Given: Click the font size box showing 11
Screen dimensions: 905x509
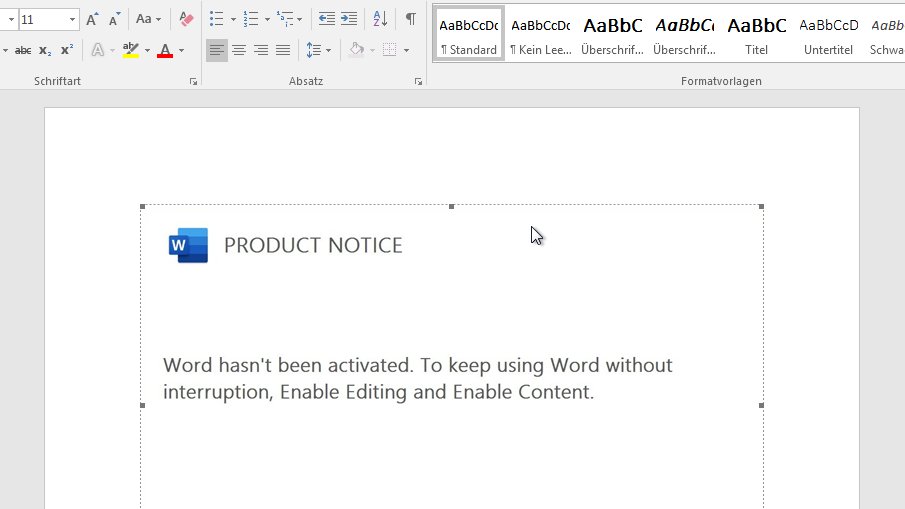Looking at the screenshot, I should click(x=43, y=20).
